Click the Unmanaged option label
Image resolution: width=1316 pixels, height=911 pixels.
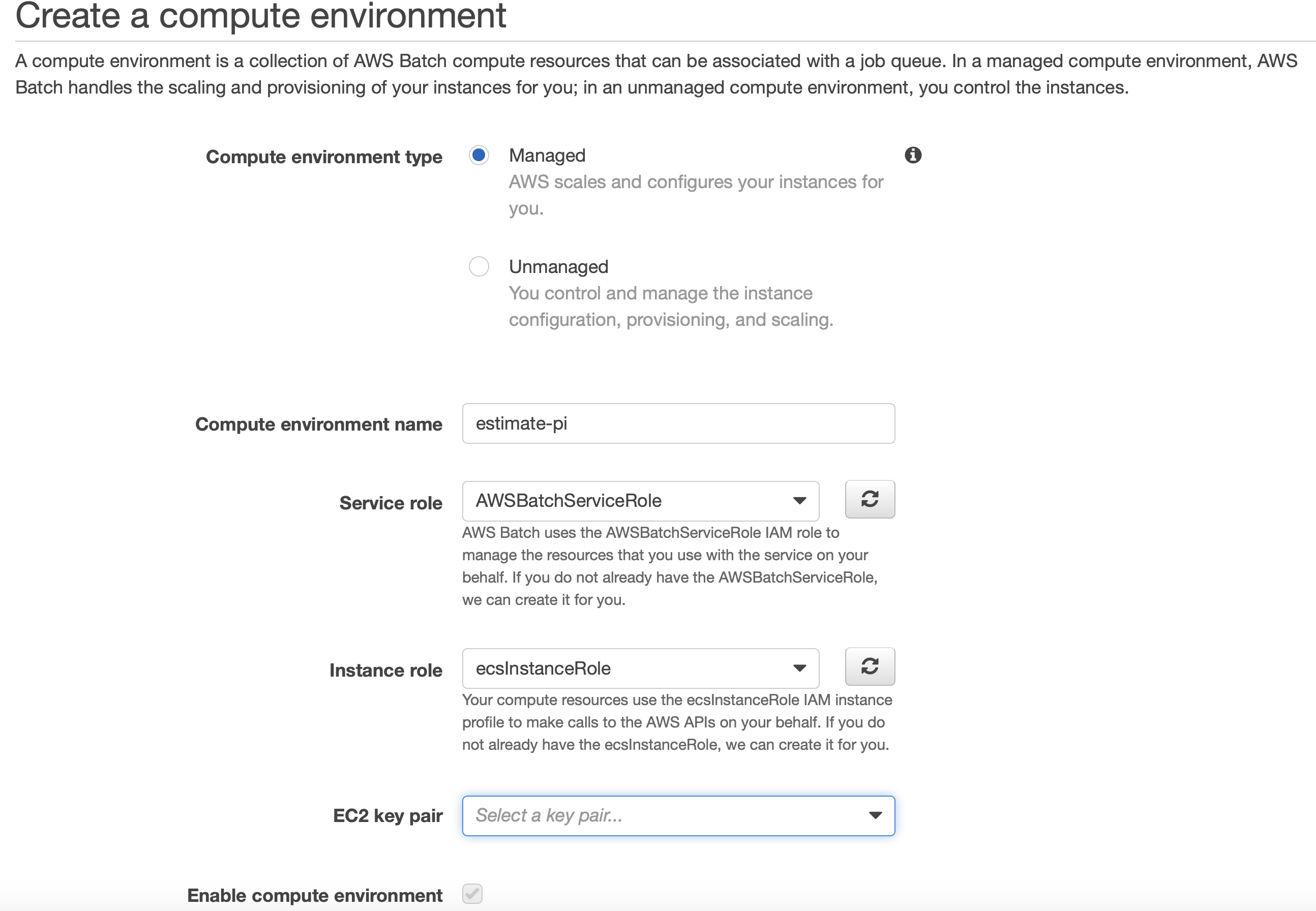pos(558,266)
